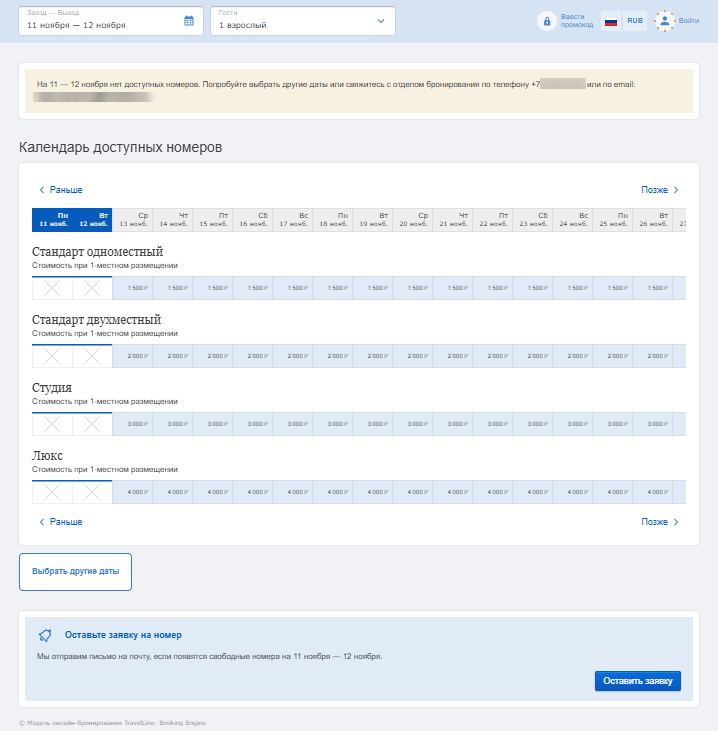Click the Выбрать другие даты button

76,572
